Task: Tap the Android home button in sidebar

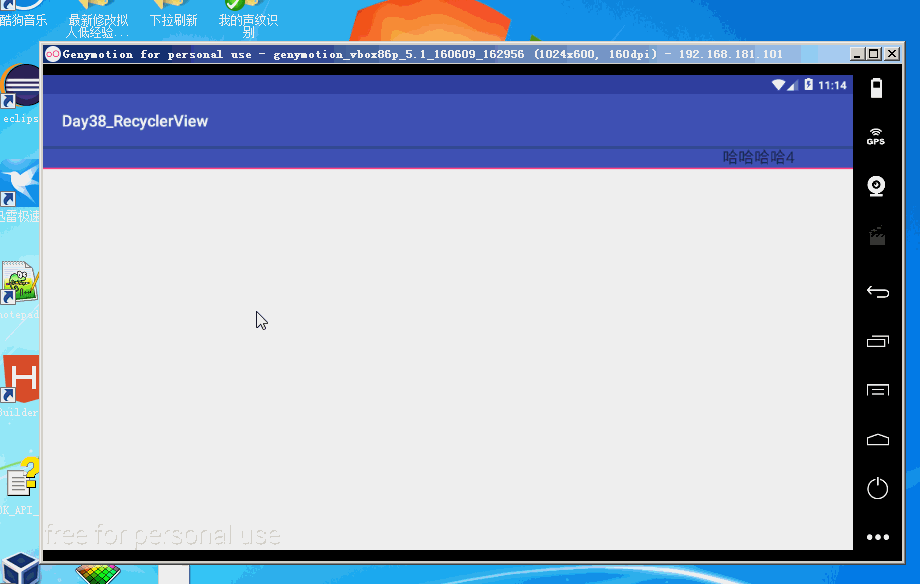Action: pos(878,440)
